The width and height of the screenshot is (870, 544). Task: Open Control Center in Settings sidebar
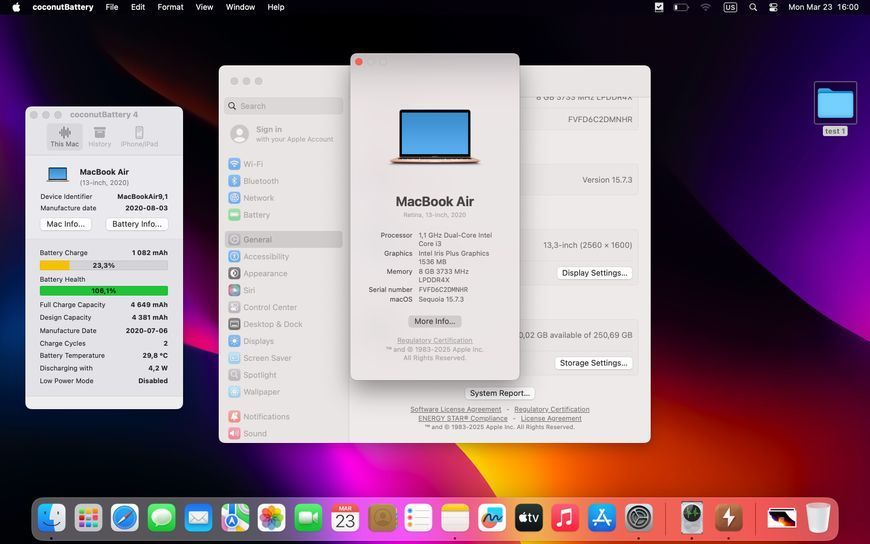284,308
